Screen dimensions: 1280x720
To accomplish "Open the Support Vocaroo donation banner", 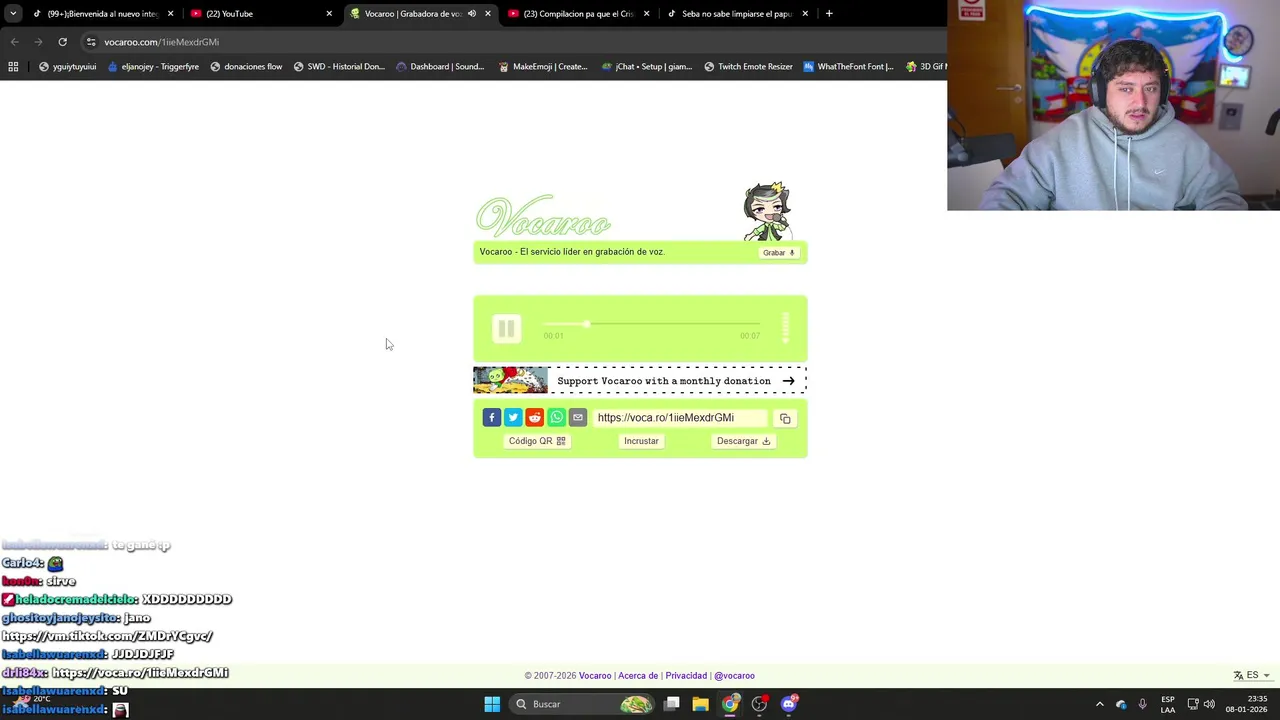I will coord(640,380).
